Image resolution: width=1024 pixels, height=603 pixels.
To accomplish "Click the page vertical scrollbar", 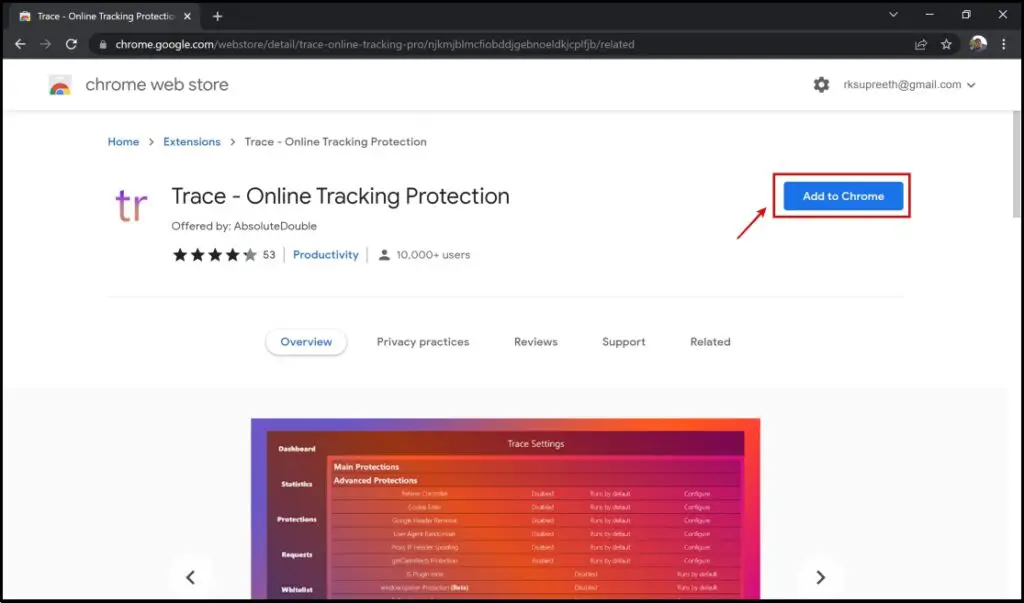I will (x=1016, y=163).
